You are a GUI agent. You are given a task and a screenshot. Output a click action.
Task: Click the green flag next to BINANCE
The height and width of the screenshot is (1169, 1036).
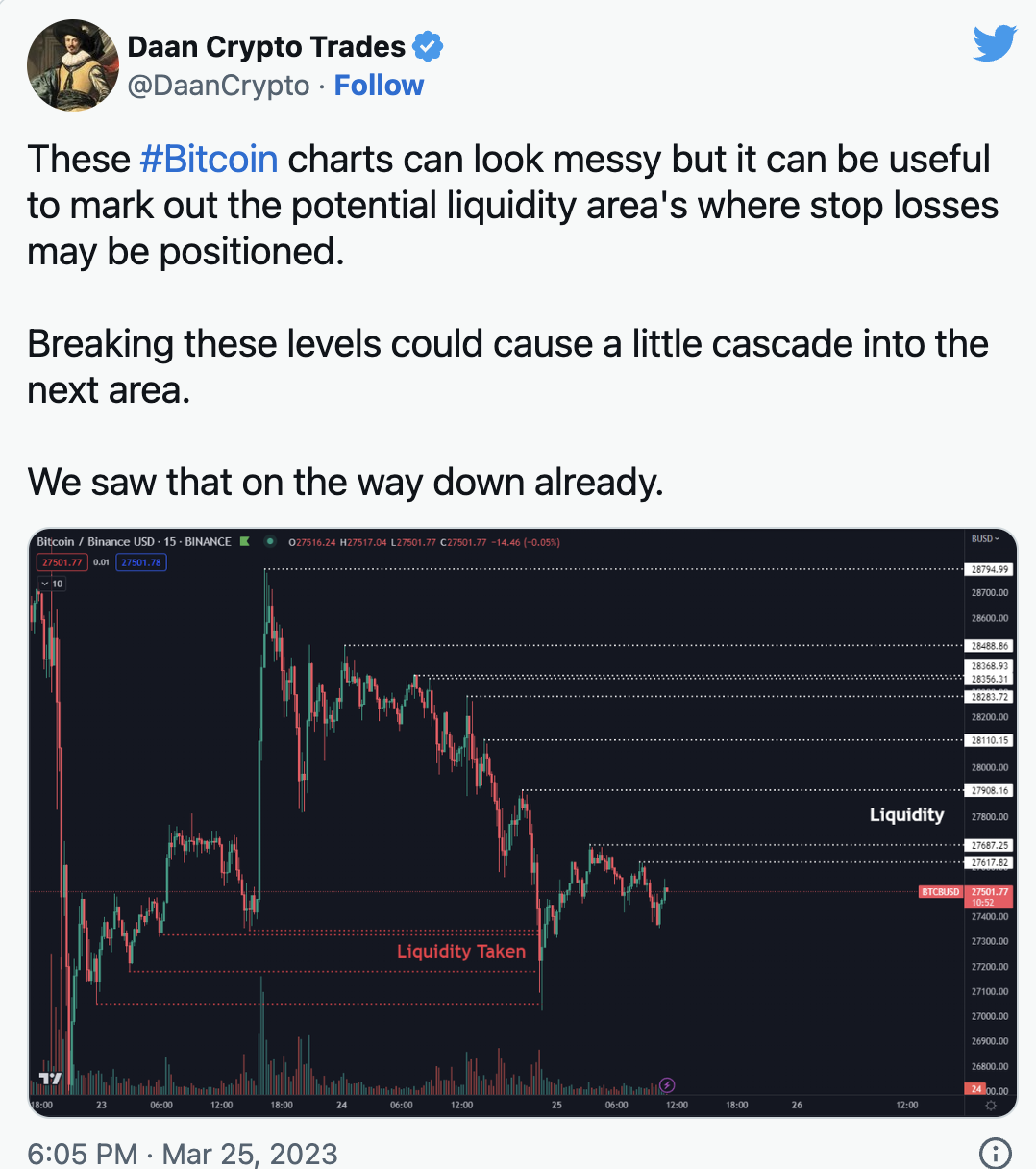(x=245, y=541)
